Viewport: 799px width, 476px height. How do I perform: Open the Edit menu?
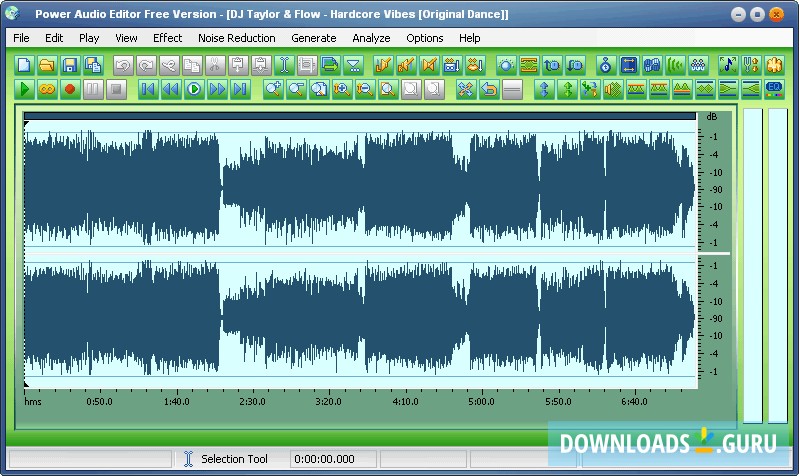(x=54, y=38)
